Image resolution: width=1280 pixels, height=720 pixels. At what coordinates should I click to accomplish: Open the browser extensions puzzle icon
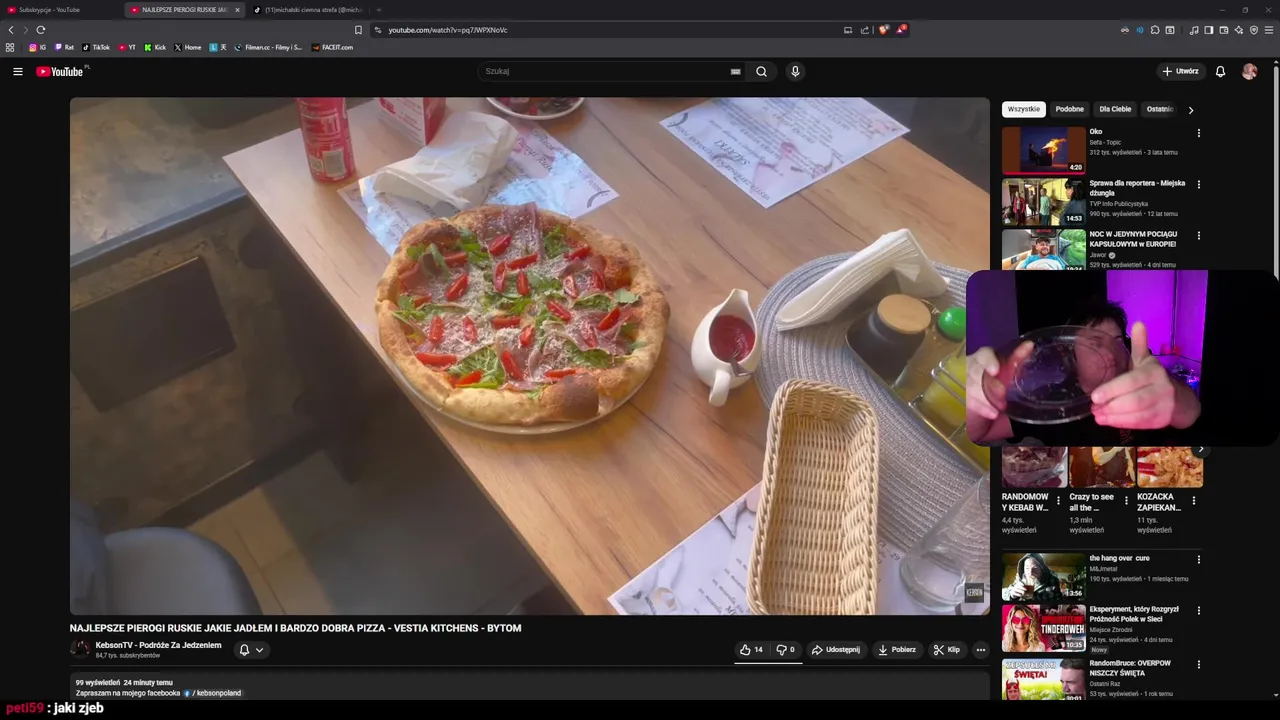click(1155, 30)
